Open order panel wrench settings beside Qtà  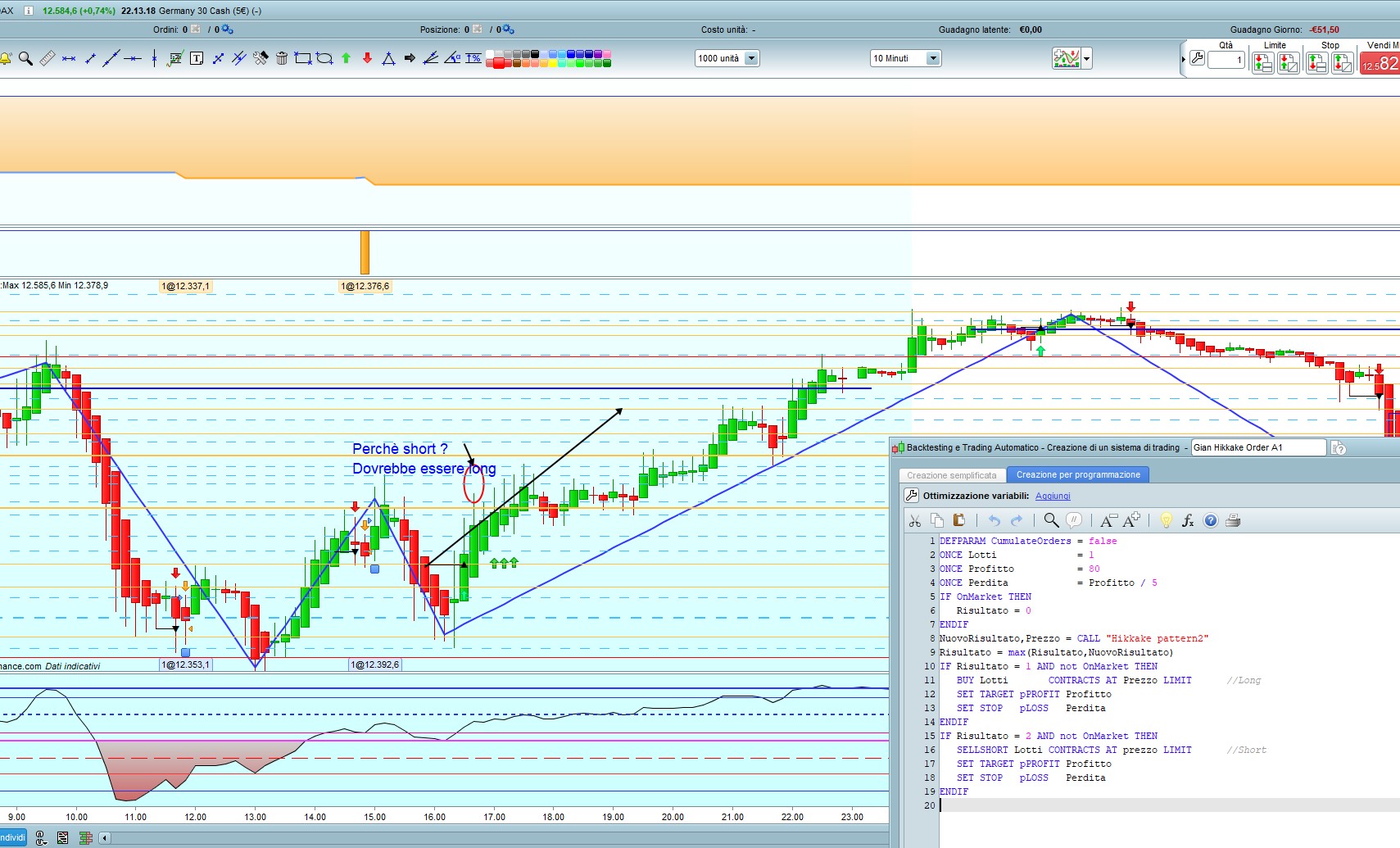pyautogui.click(x=1197, y=58)
